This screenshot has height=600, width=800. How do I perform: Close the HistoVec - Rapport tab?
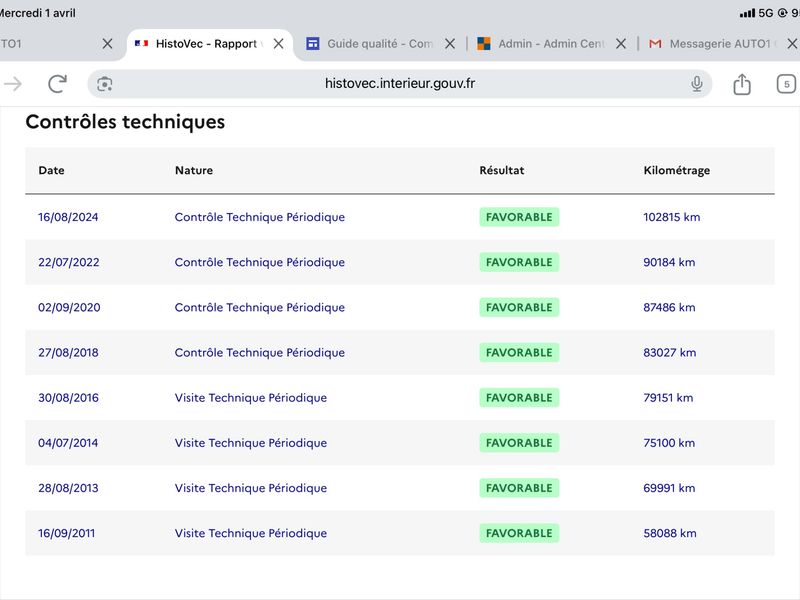(x=279, y=44)
